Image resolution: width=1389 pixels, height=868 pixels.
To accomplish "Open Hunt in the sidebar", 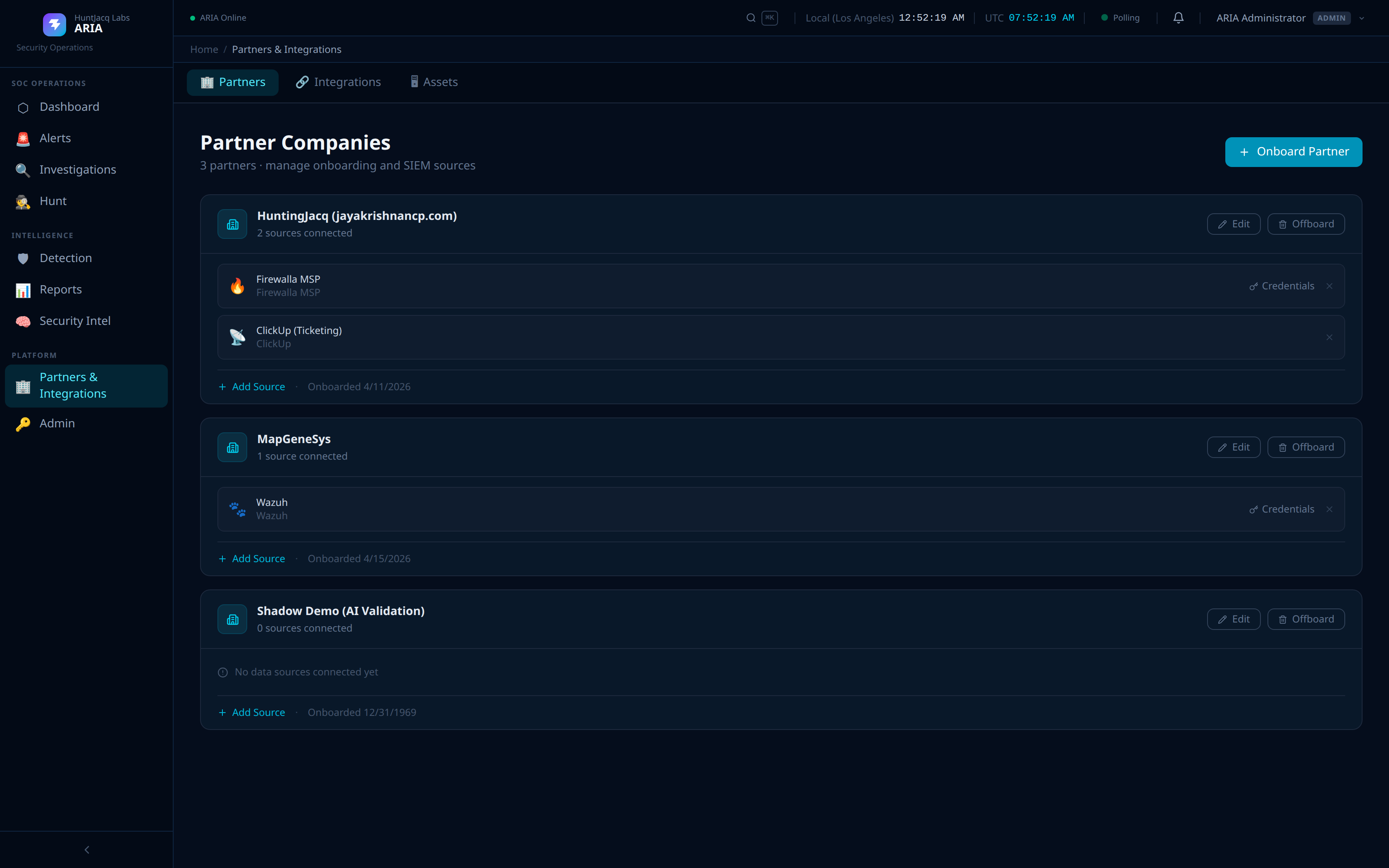I will (86, 201).
